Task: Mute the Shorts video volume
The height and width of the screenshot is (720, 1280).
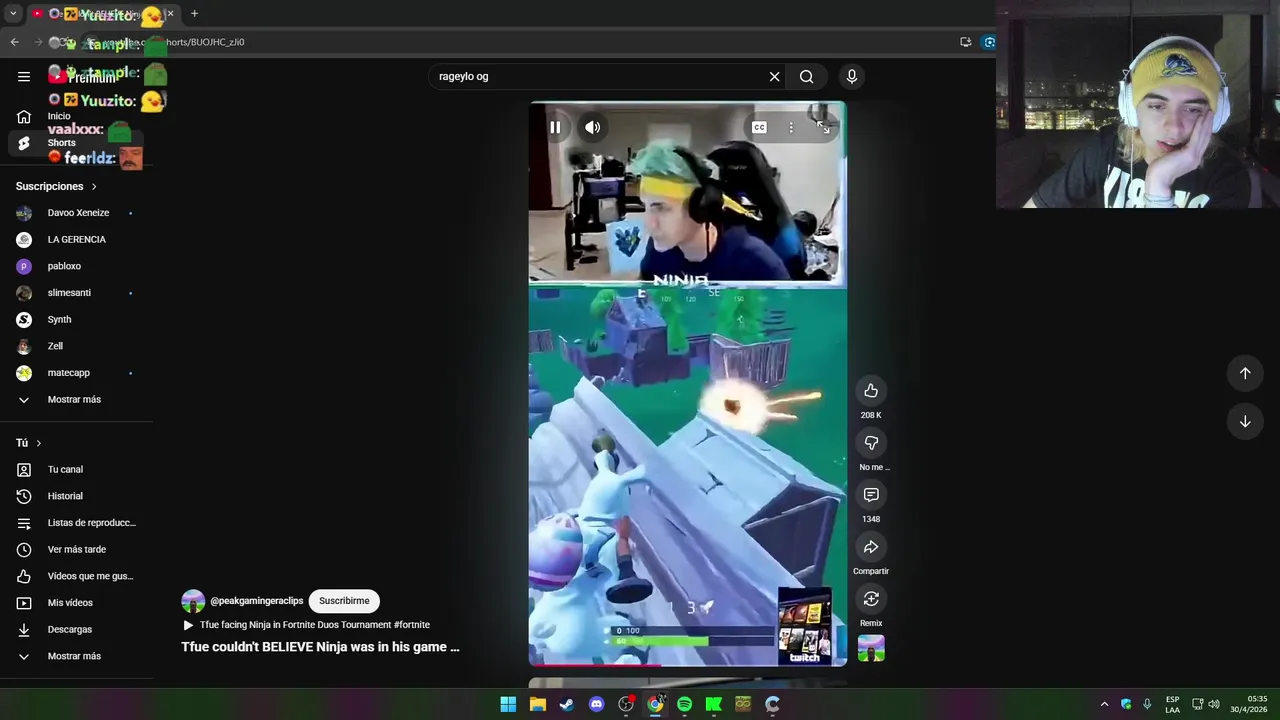Action: pyautogui.click(x=593, y=127)
